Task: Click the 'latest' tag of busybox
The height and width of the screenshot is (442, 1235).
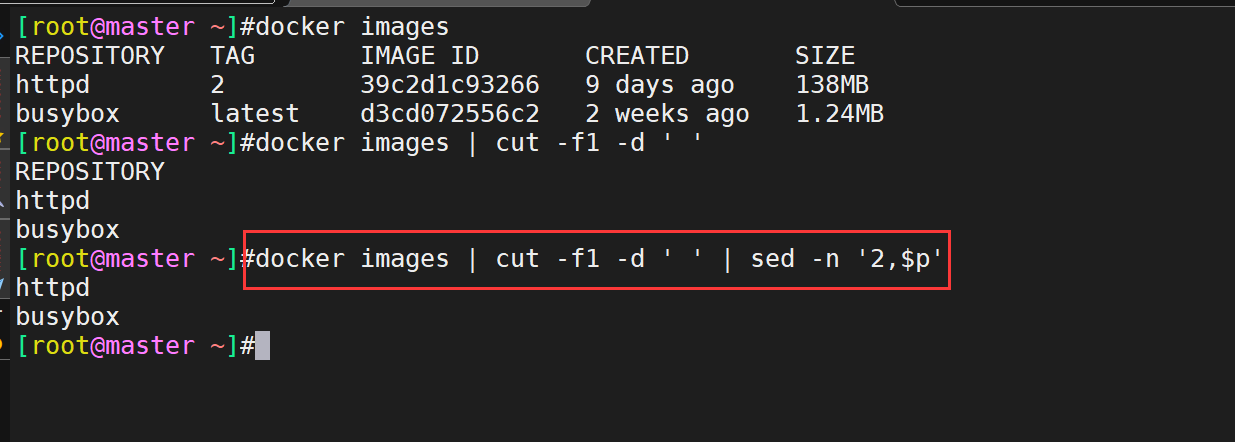Action: tap(255, 113)
